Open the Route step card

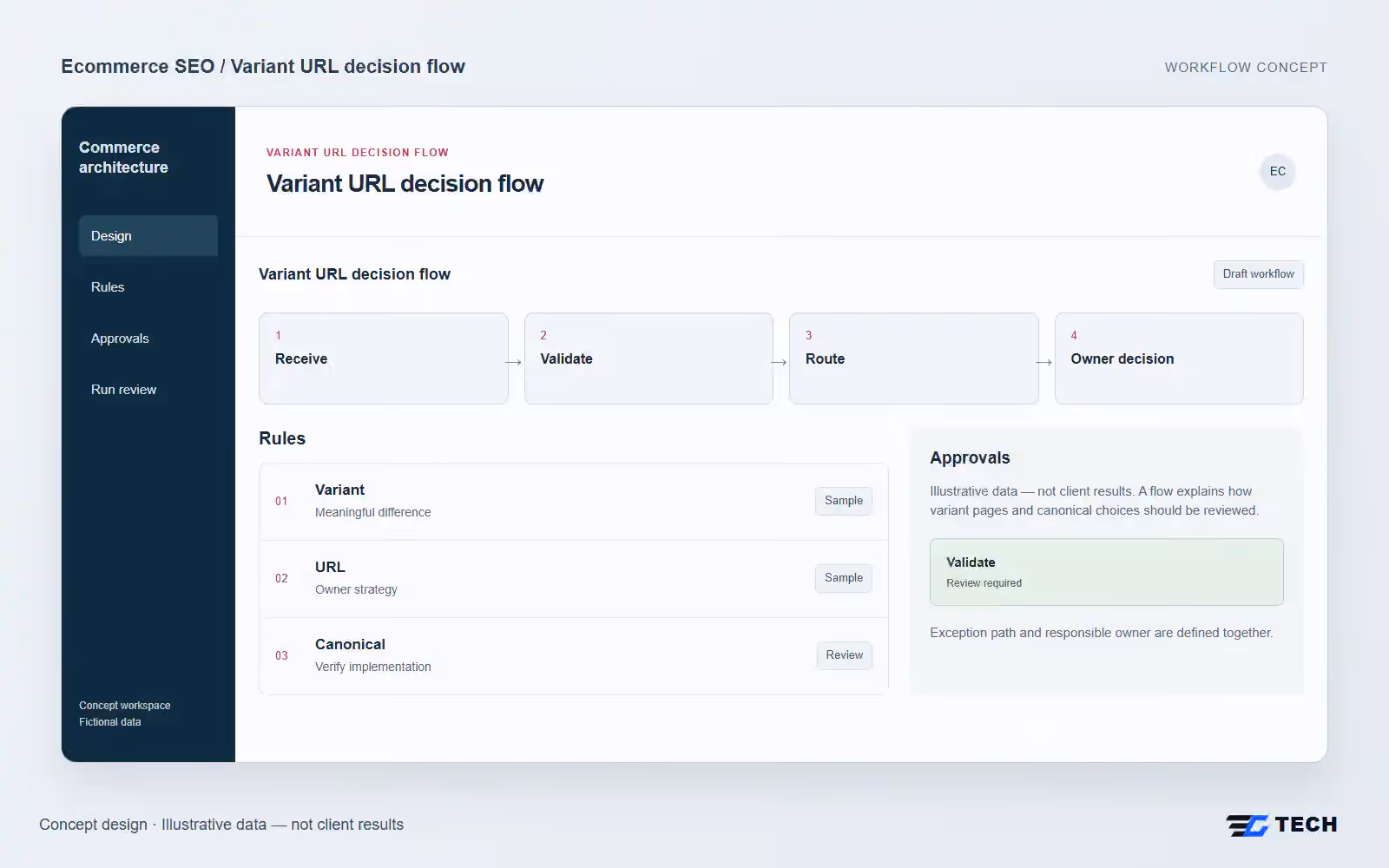pos(913,358)
